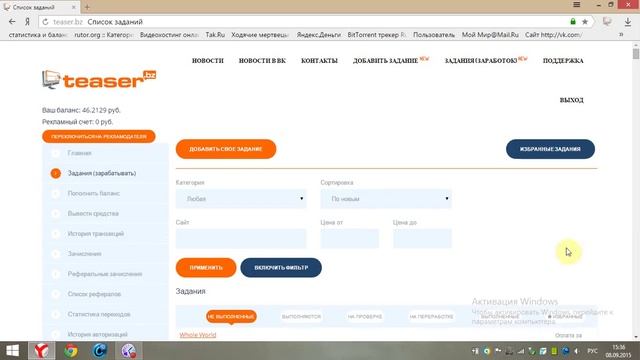The image size is (640, 360).
Task: Log out via ВЫХОД link
Action: click(571, 100)
